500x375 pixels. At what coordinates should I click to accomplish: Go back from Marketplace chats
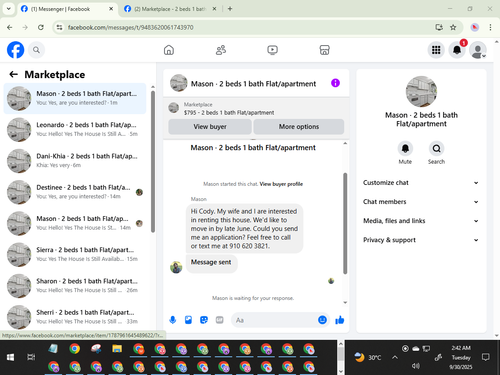click(13, 74)
